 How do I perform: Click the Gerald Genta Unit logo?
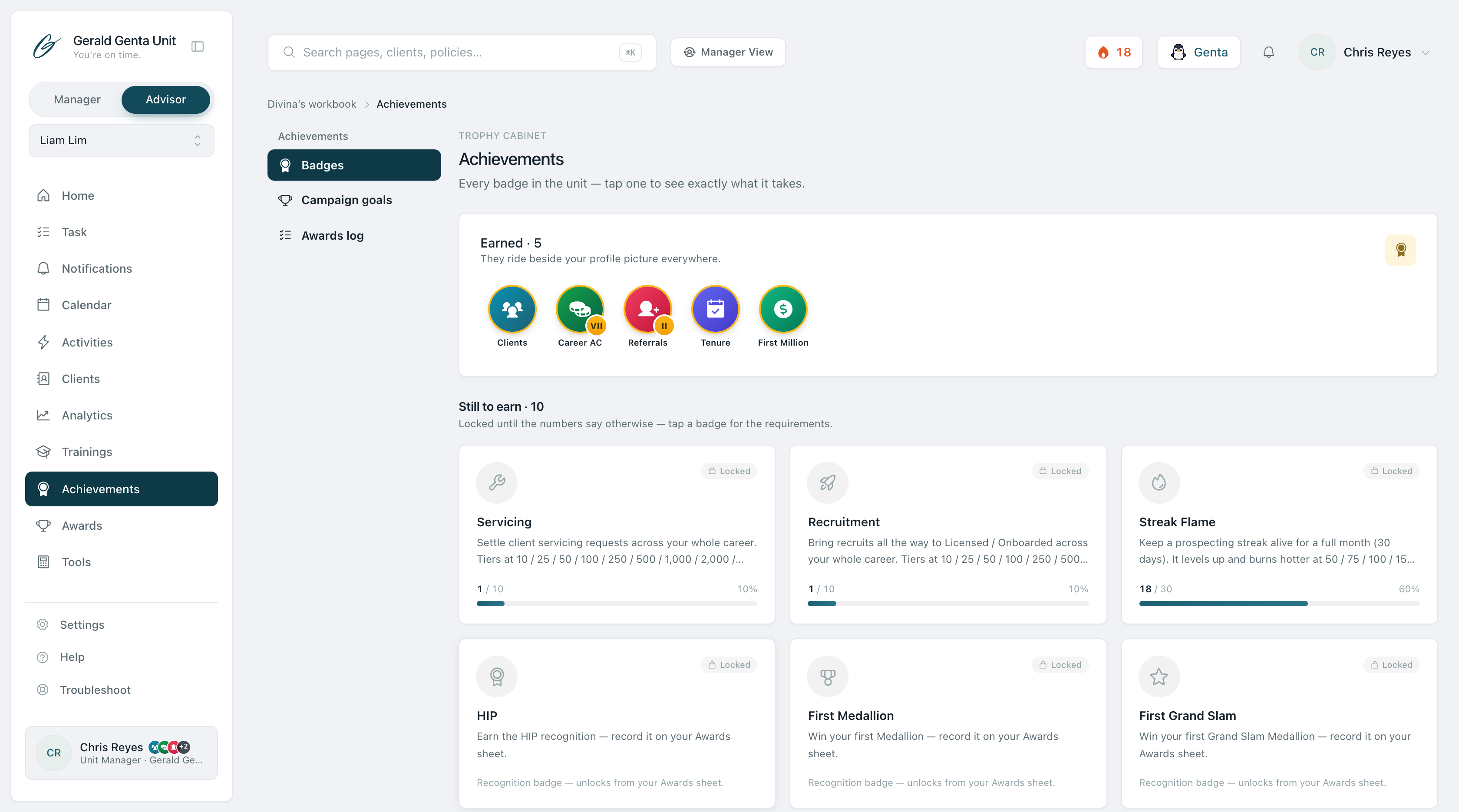click(47, 46)
